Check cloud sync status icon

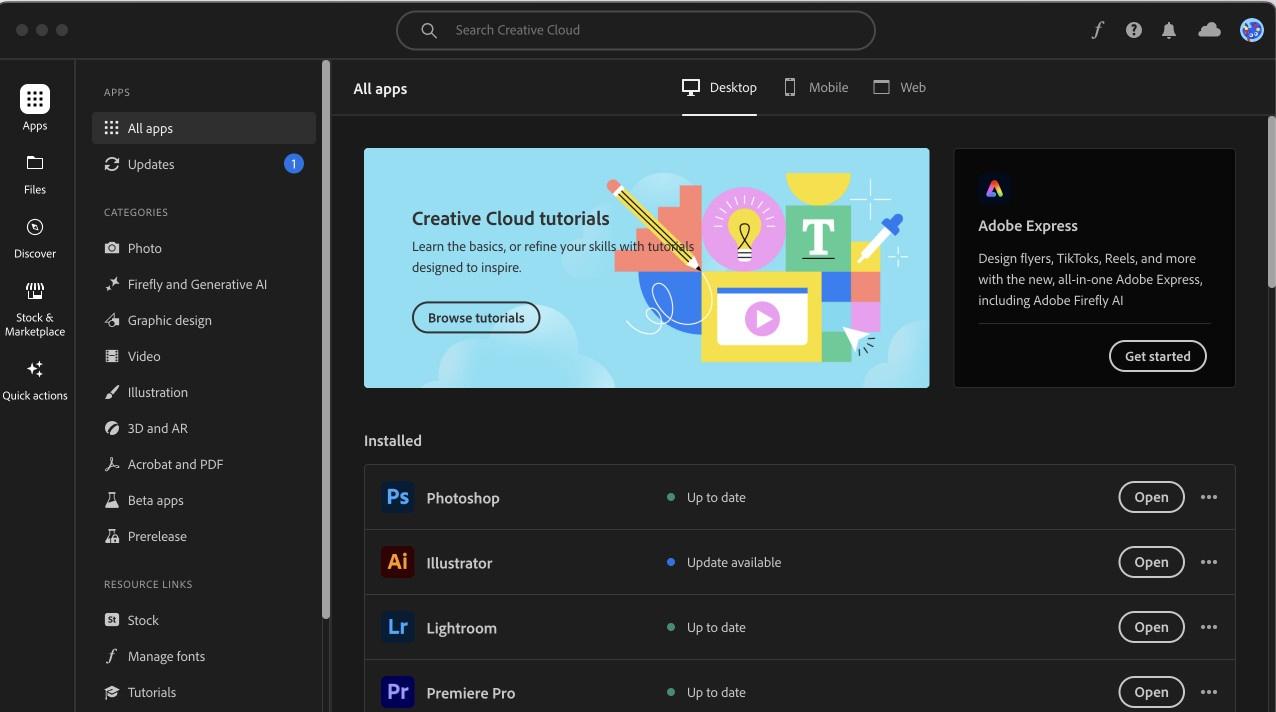click(x=1210, y=30)
